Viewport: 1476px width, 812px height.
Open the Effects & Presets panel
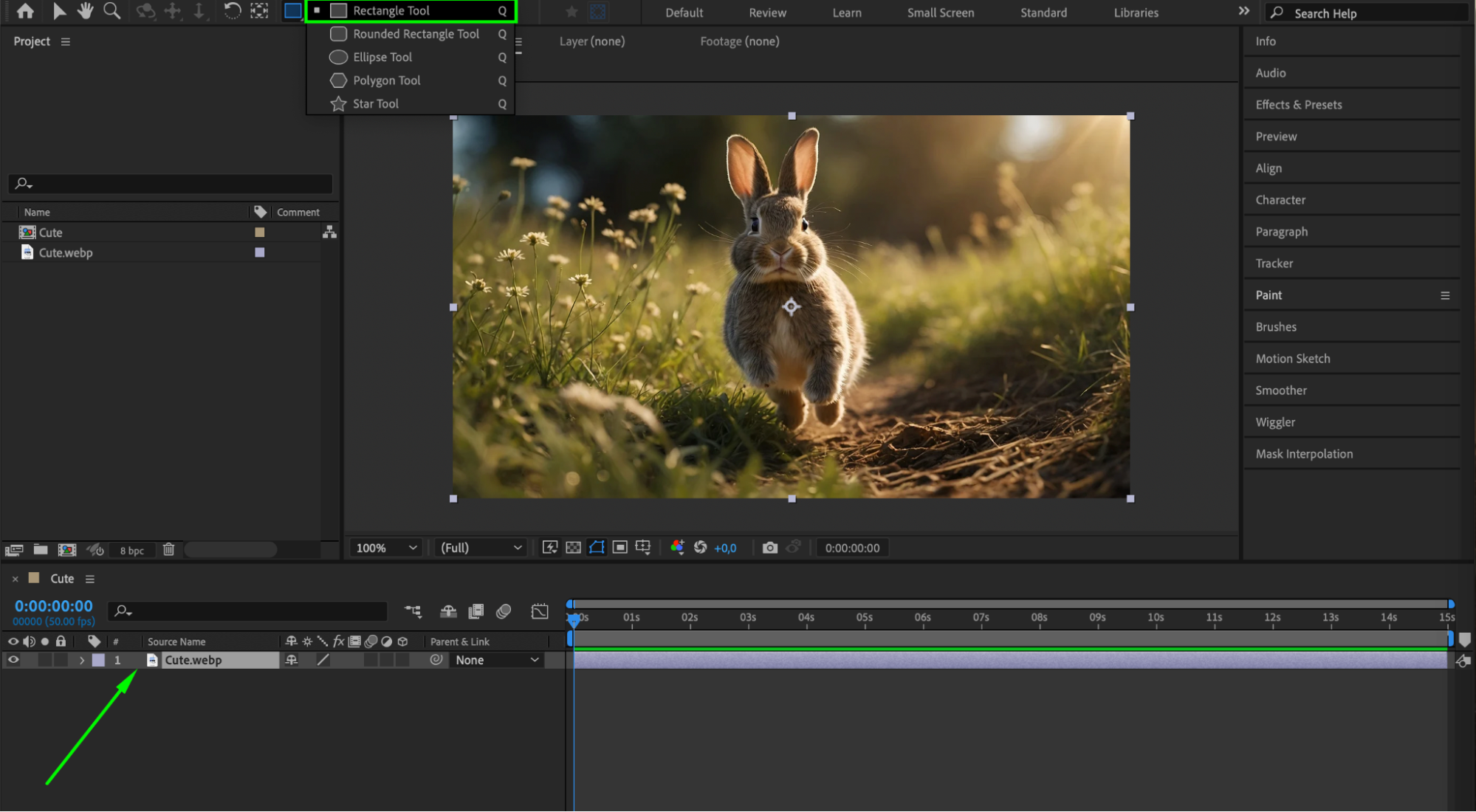click(x=1298, y=105)
